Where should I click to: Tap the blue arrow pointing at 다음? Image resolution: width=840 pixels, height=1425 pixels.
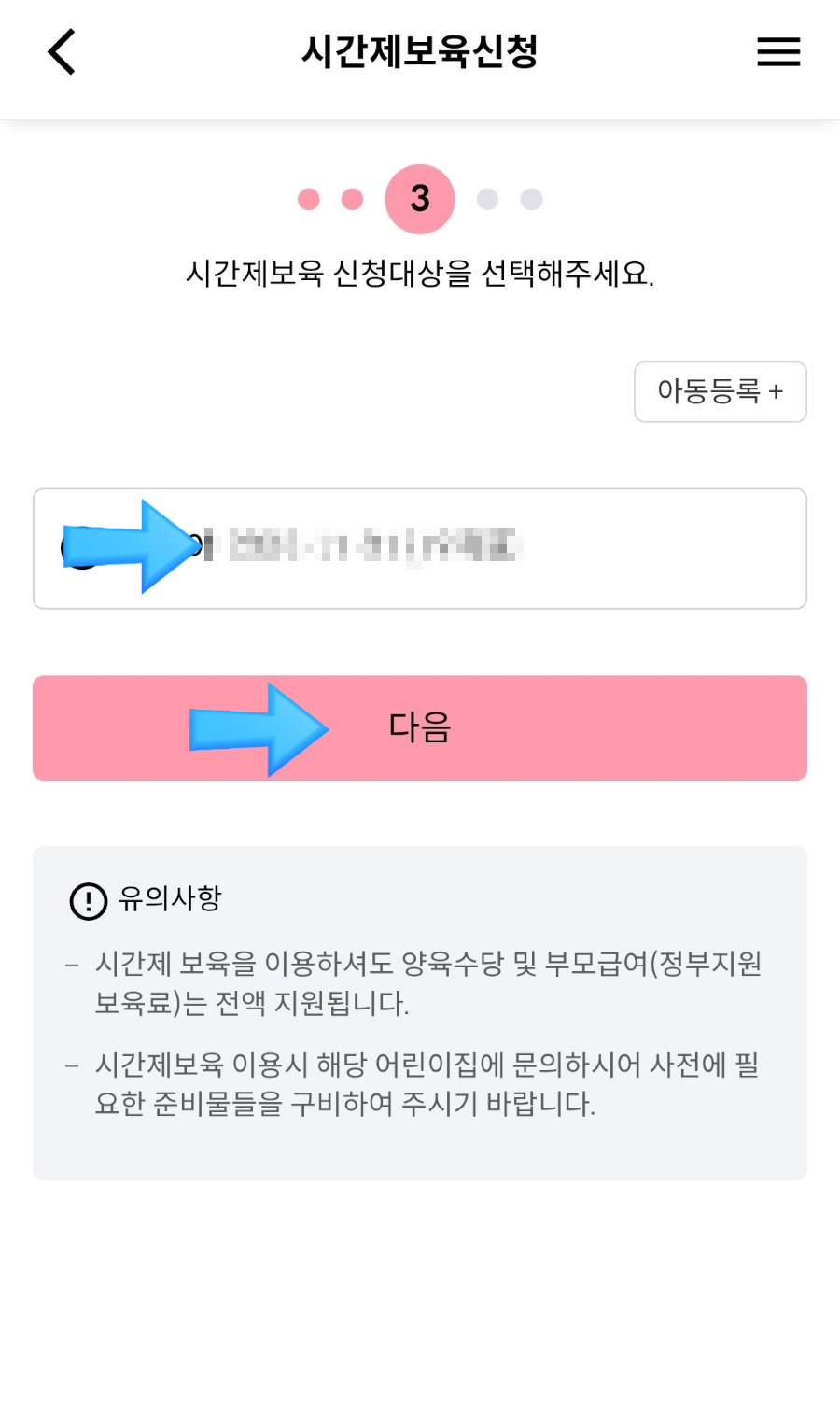click(261, 728)
